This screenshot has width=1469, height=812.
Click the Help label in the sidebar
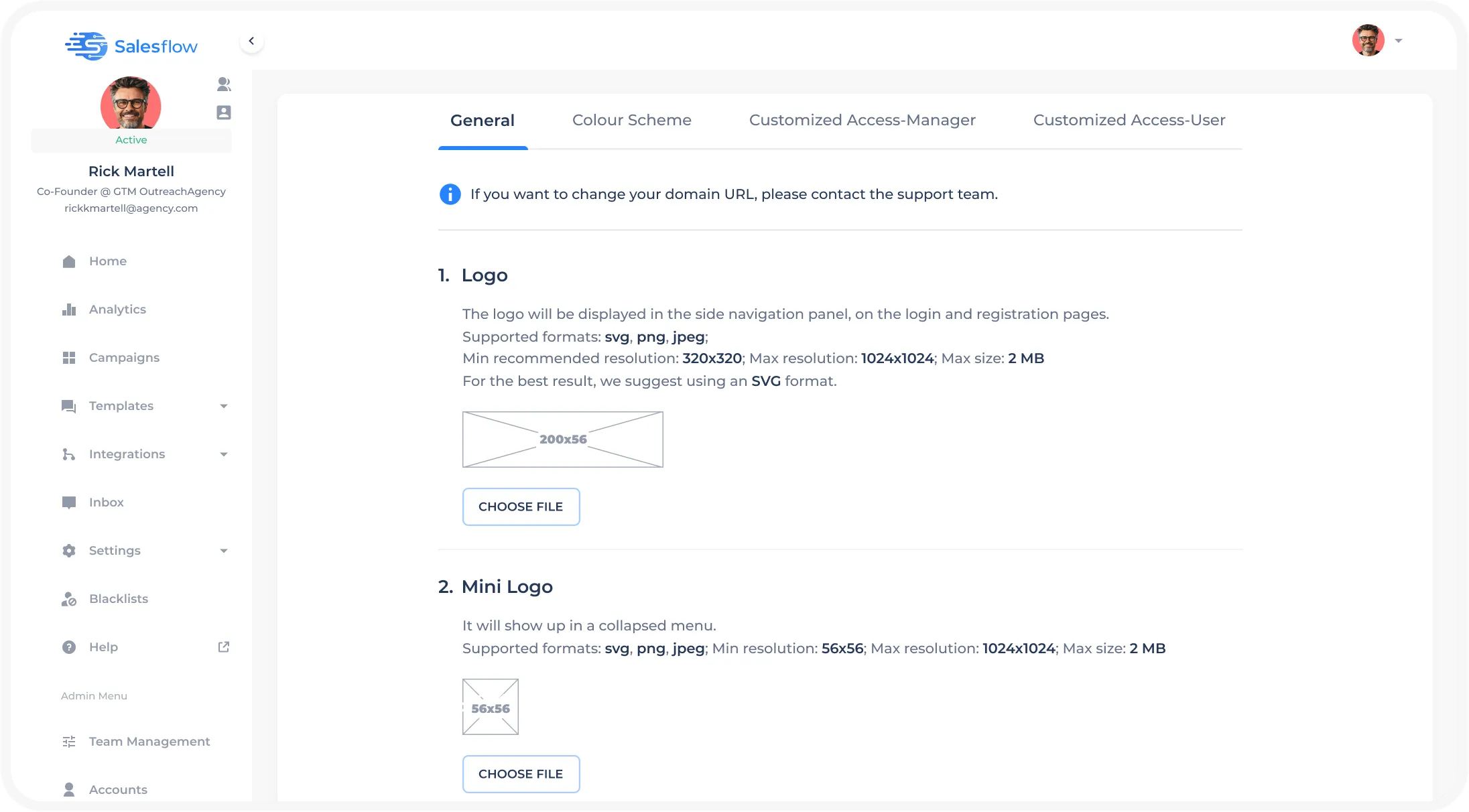pos(103,647)
